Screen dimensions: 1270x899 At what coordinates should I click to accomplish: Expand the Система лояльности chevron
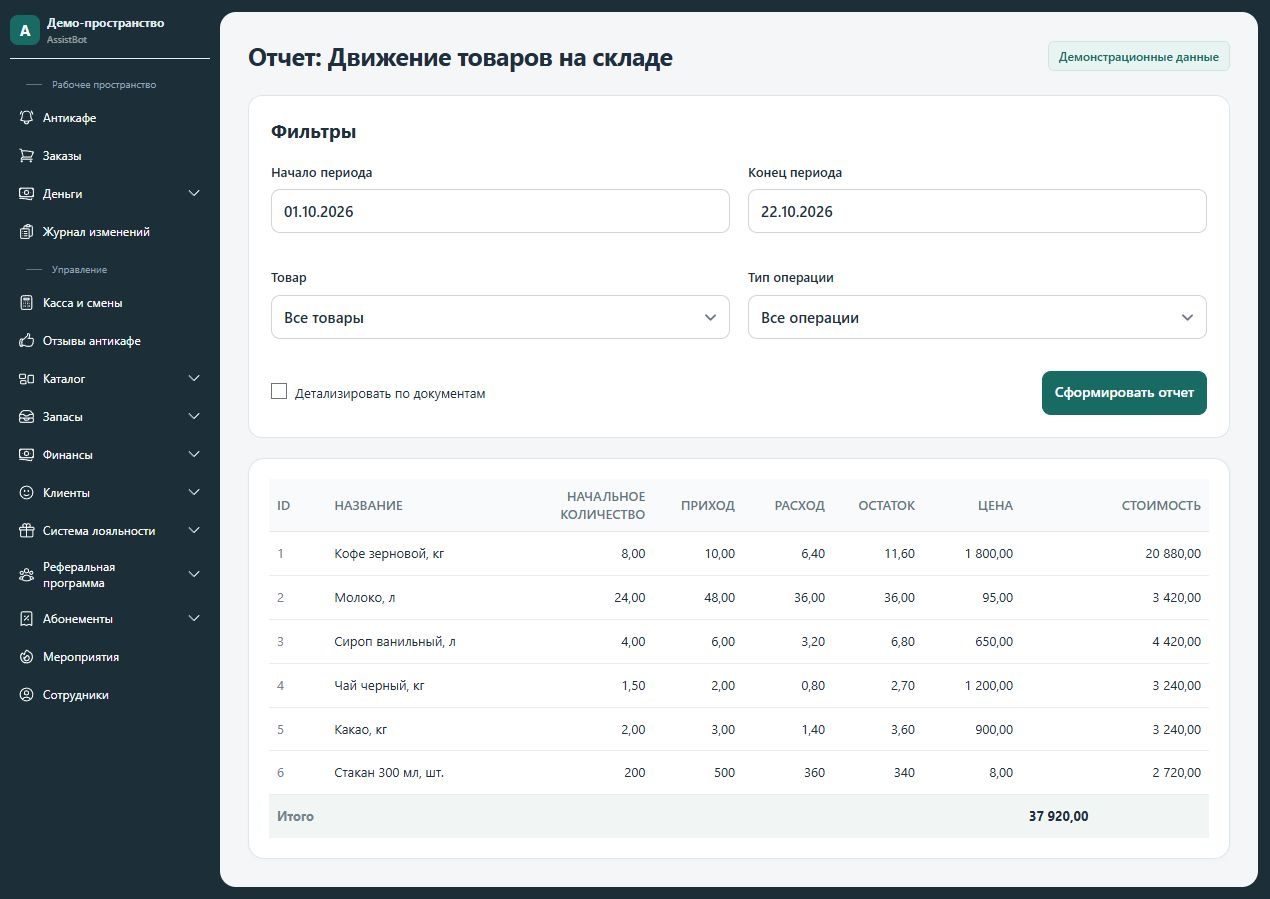click(x=195, y=531)
